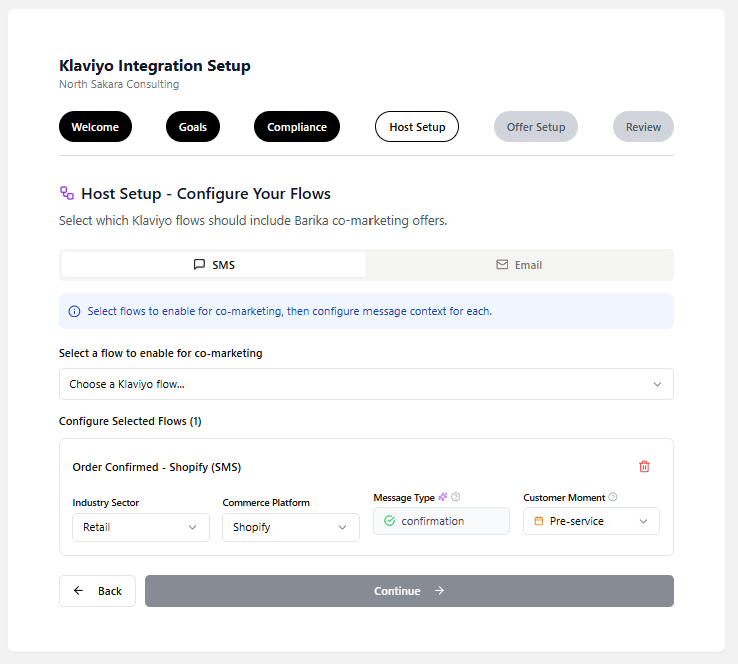Screen dimensions: 738x664
Task: Open the Commerce Platform Shopify dropdown
Action: pyautogui.click(x=290, y=527)
